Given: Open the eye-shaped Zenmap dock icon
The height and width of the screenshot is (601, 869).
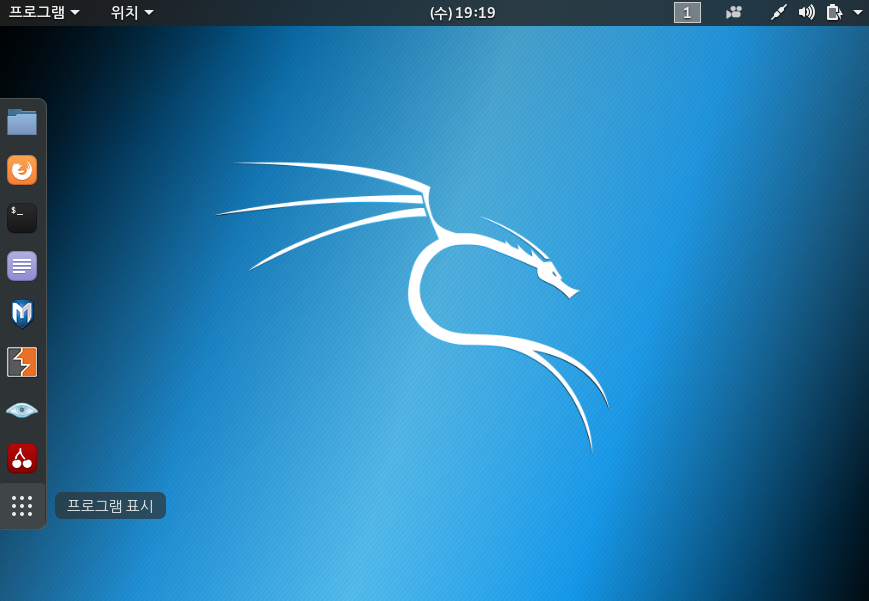Looking at the screenshot, I should click(22, 410).
